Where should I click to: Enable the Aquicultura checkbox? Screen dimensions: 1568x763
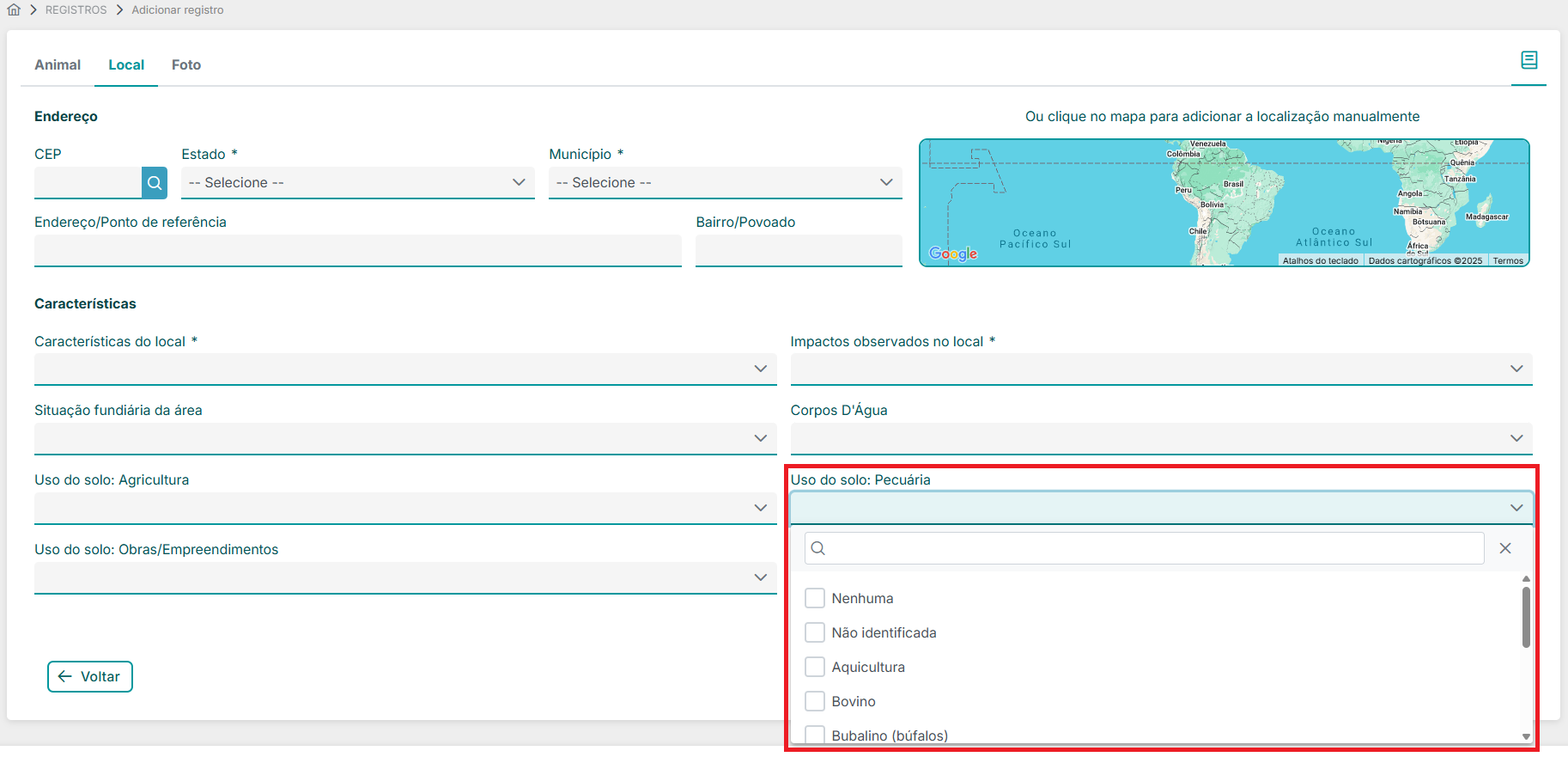(x=815, y=667)
